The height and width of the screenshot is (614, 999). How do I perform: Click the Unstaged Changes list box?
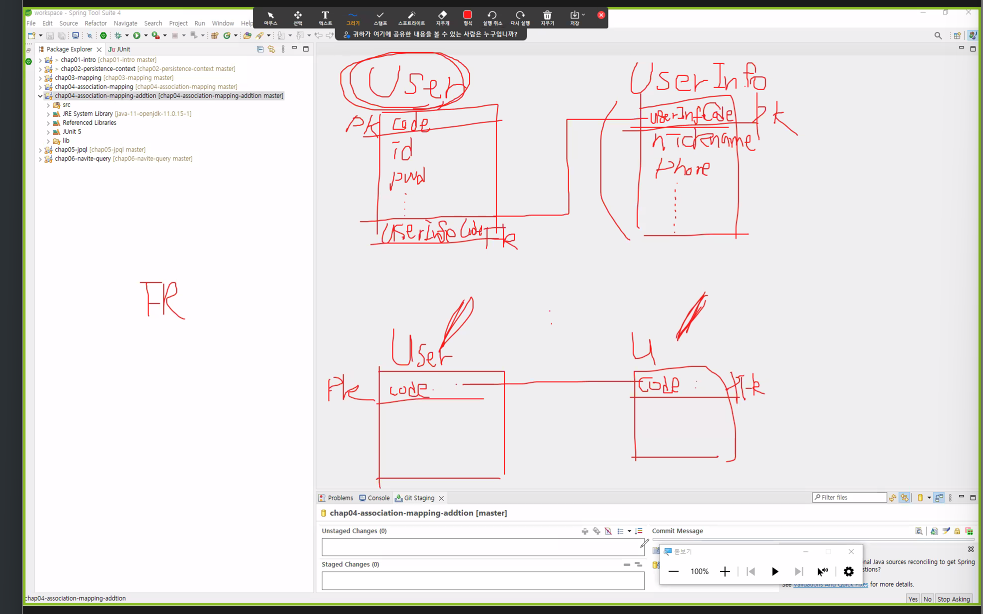click(x=483, y=547)
